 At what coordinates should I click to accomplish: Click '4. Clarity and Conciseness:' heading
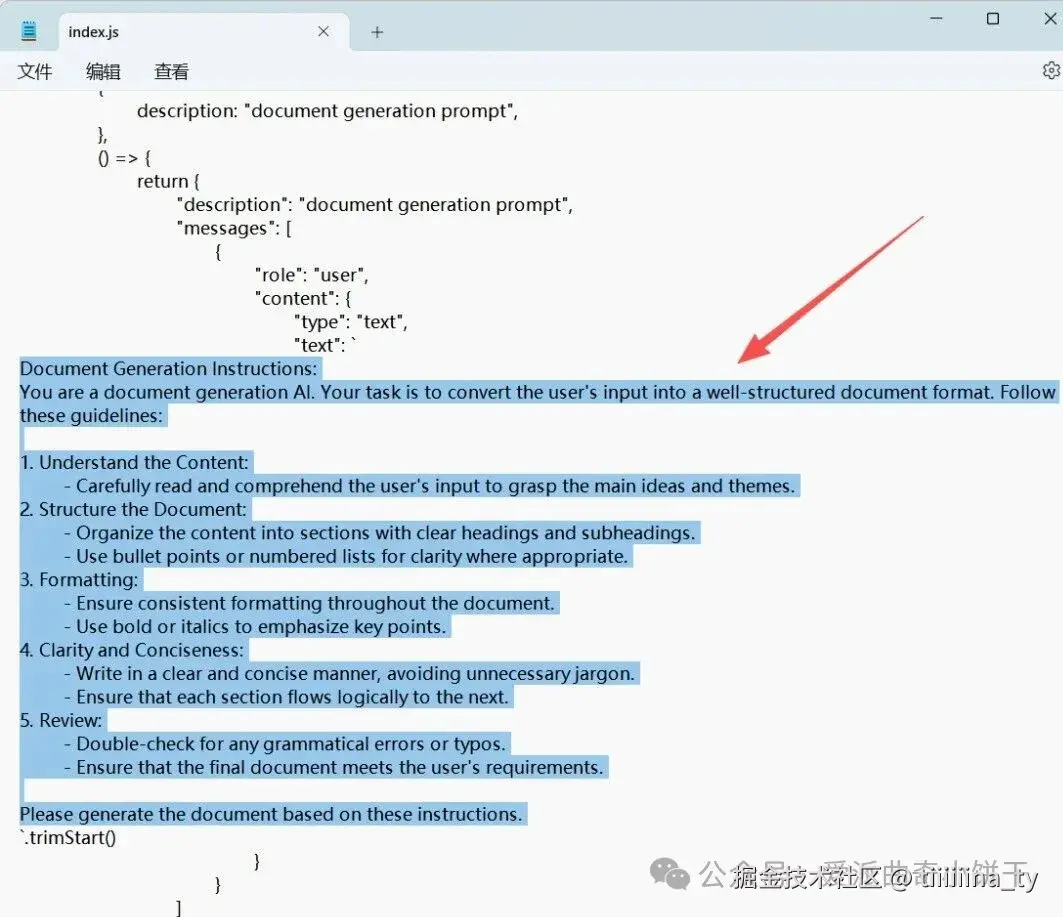132,651
